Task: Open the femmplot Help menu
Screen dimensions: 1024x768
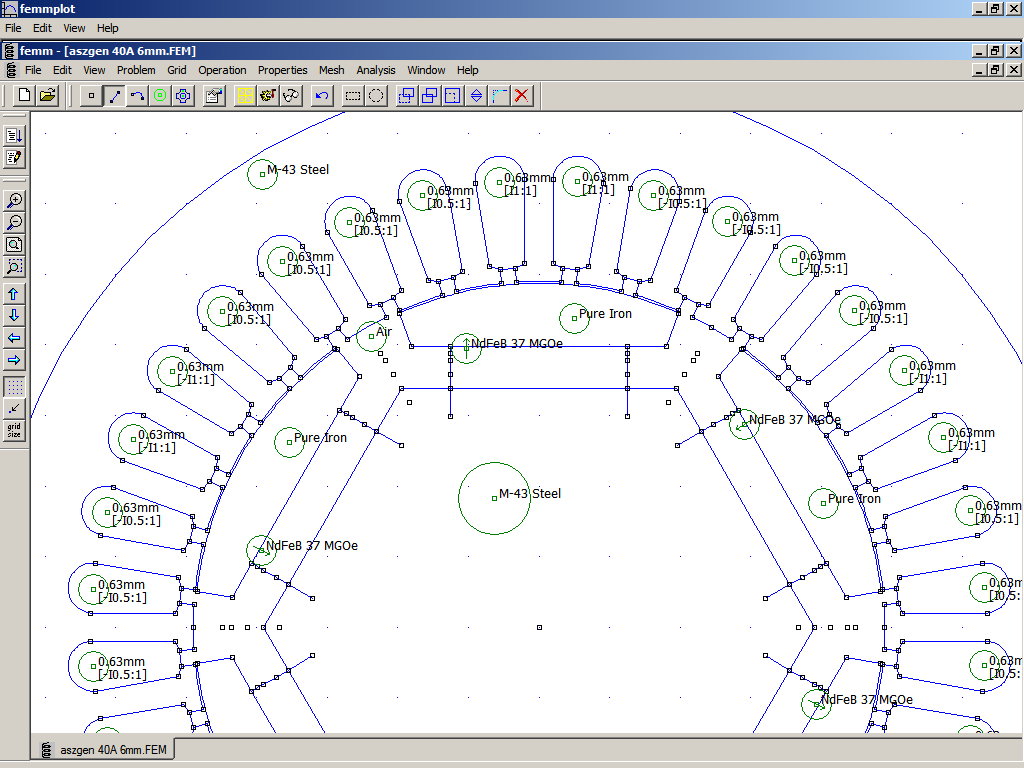Action: coord(107,28)
